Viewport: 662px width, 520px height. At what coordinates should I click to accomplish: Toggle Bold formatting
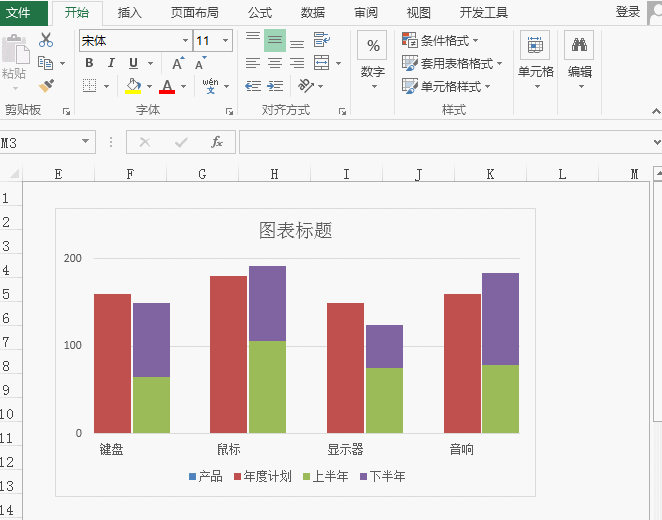pyautogui.click(x=89, y=63)
